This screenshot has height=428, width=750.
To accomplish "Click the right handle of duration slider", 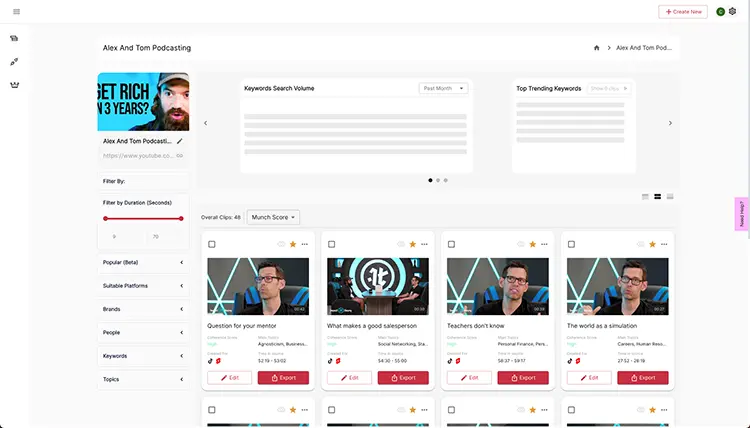I will [181, 218].
